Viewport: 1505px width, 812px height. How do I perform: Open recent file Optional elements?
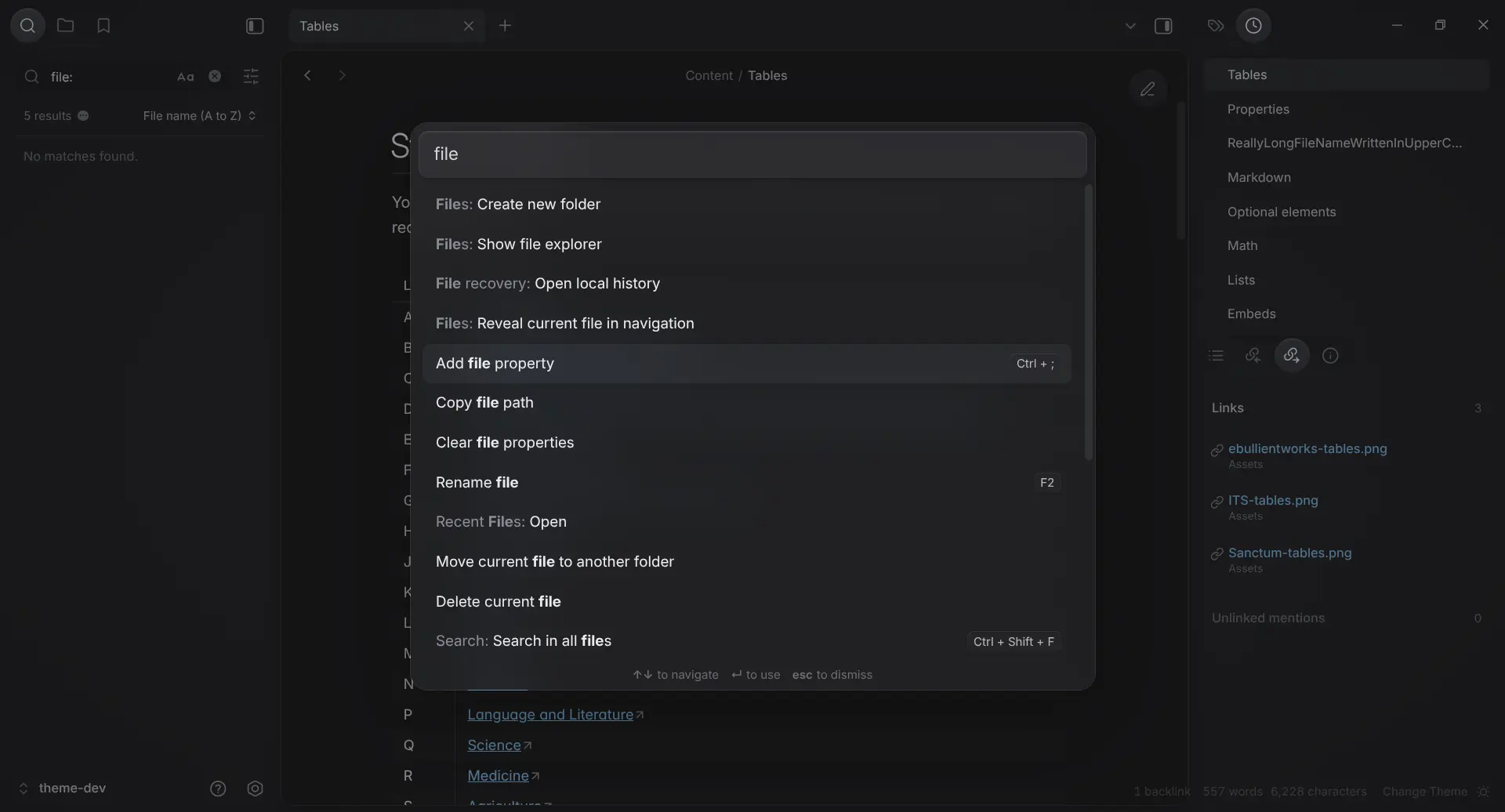(1346, 212)
